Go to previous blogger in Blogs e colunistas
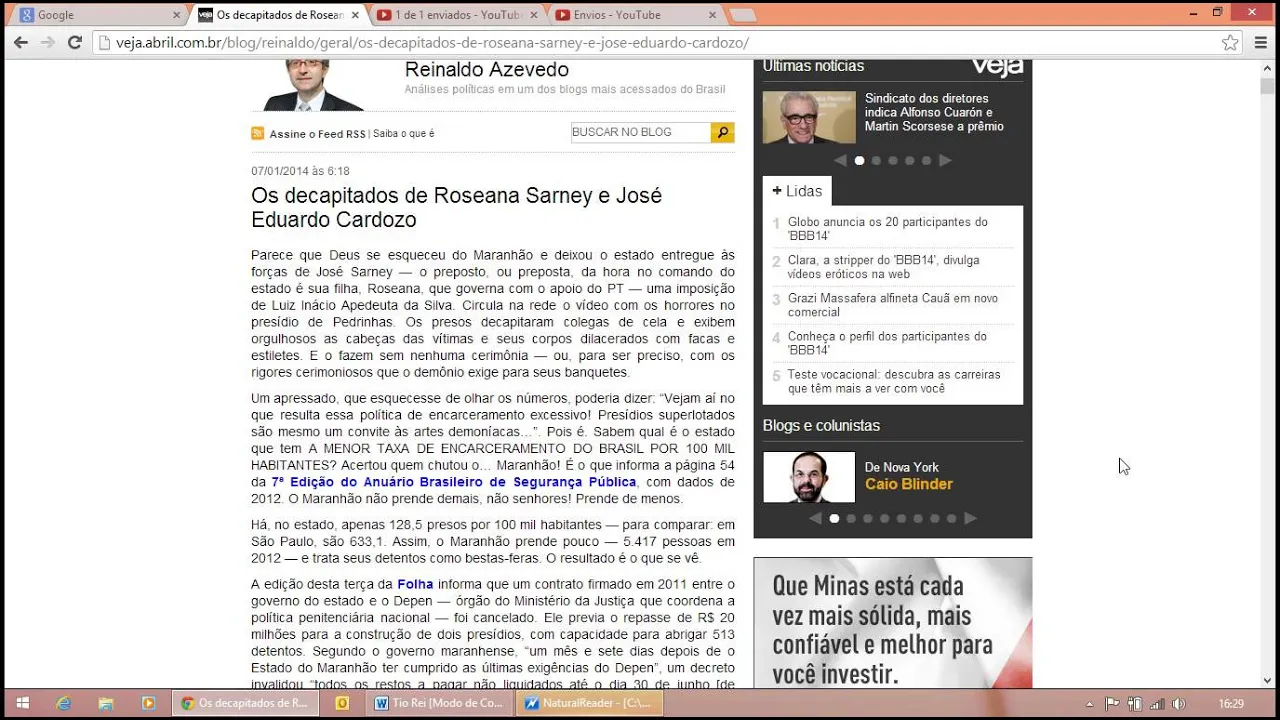Viewport: 1280px width, 720px height. [x=815, y=518]
